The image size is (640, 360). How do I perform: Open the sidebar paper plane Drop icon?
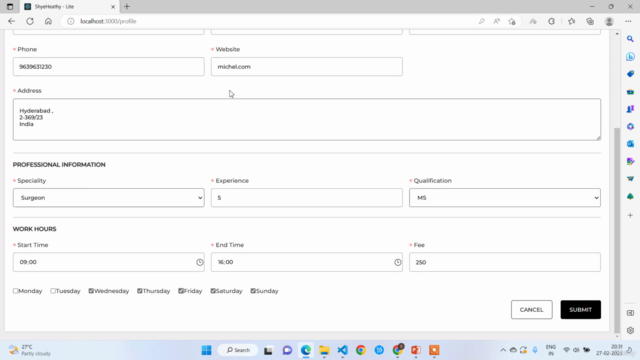tap(630, 179)
